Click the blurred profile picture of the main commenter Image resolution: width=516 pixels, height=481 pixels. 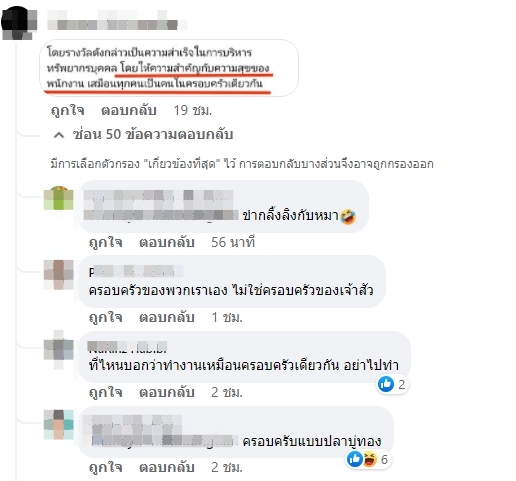19,23
